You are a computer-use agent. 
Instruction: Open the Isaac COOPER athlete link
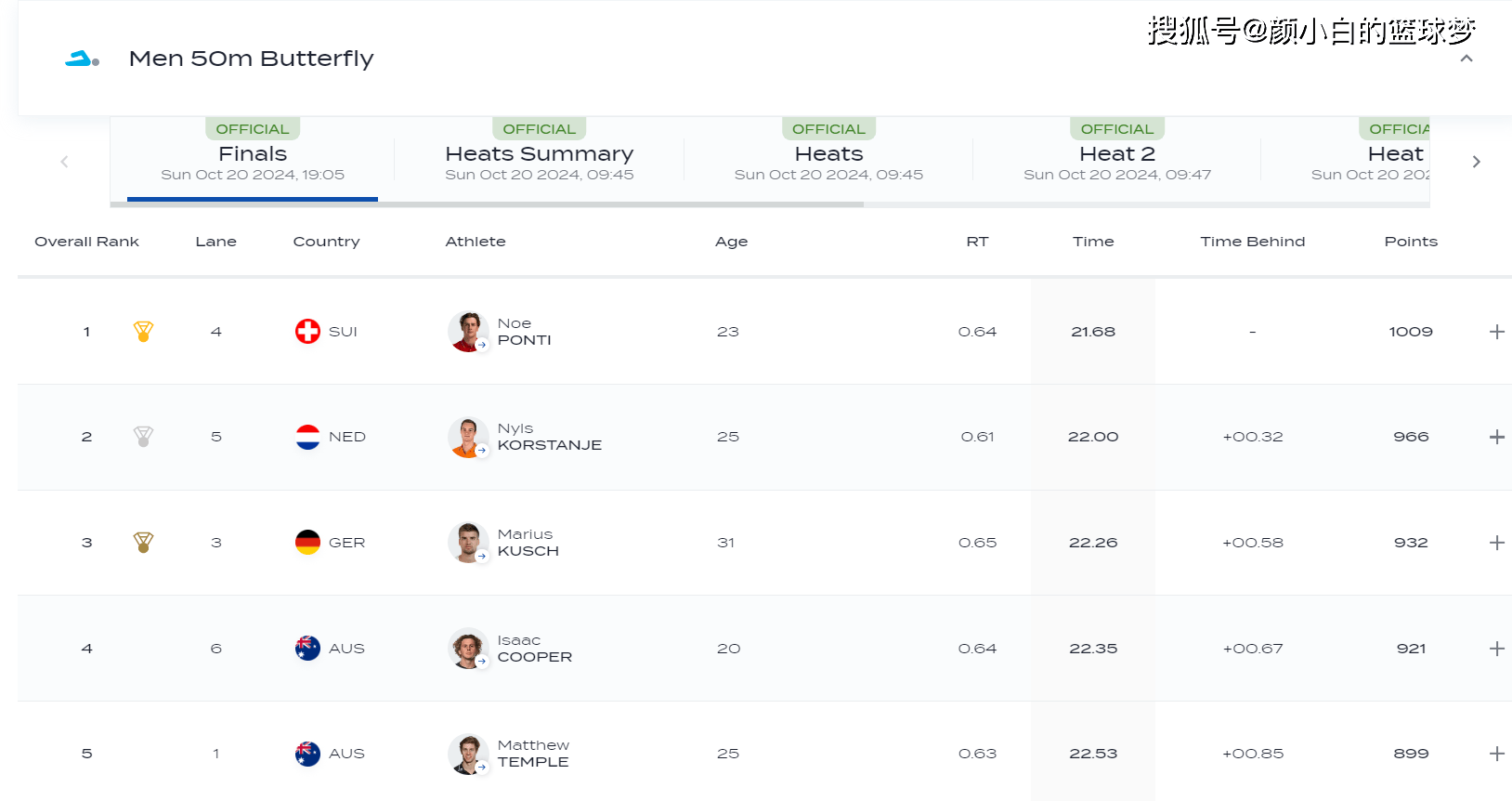coord(535,649)
